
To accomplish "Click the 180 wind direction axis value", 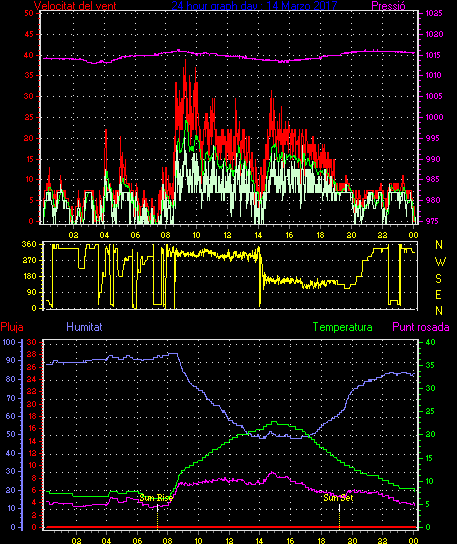I will (29, 276).
